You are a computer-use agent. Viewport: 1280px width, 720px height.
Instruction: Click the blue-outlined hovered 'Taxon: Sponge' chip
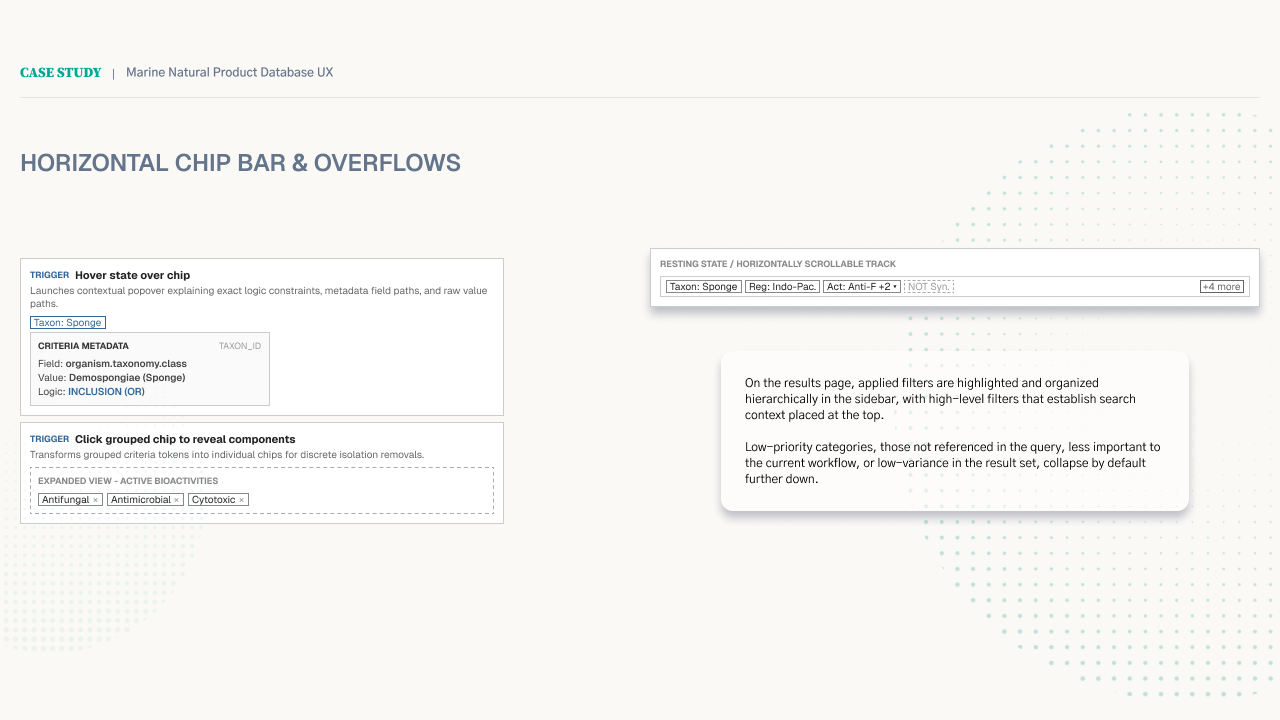[x=68, y=323]
